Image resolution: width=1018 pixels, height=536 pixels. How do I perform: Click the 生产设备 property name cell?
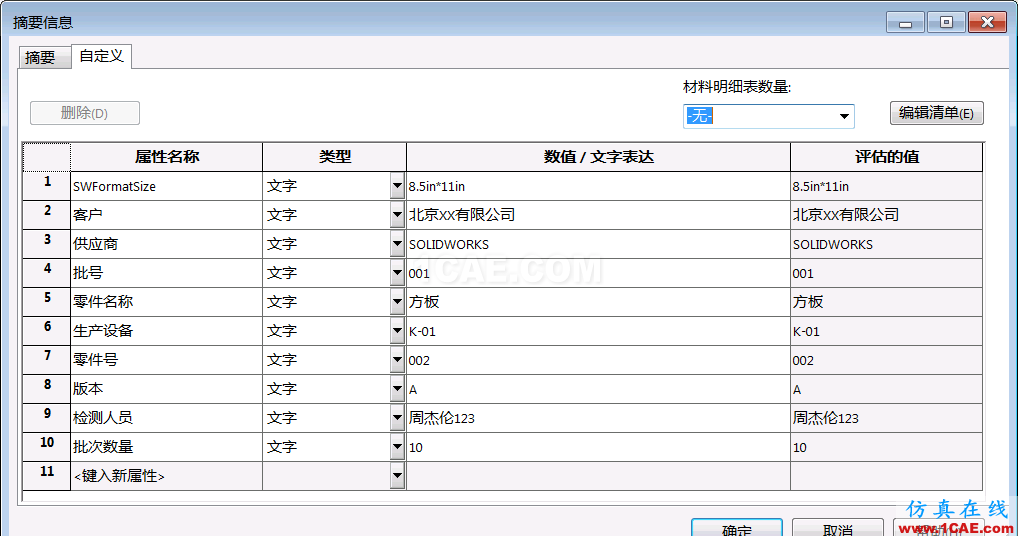point(166,331)
